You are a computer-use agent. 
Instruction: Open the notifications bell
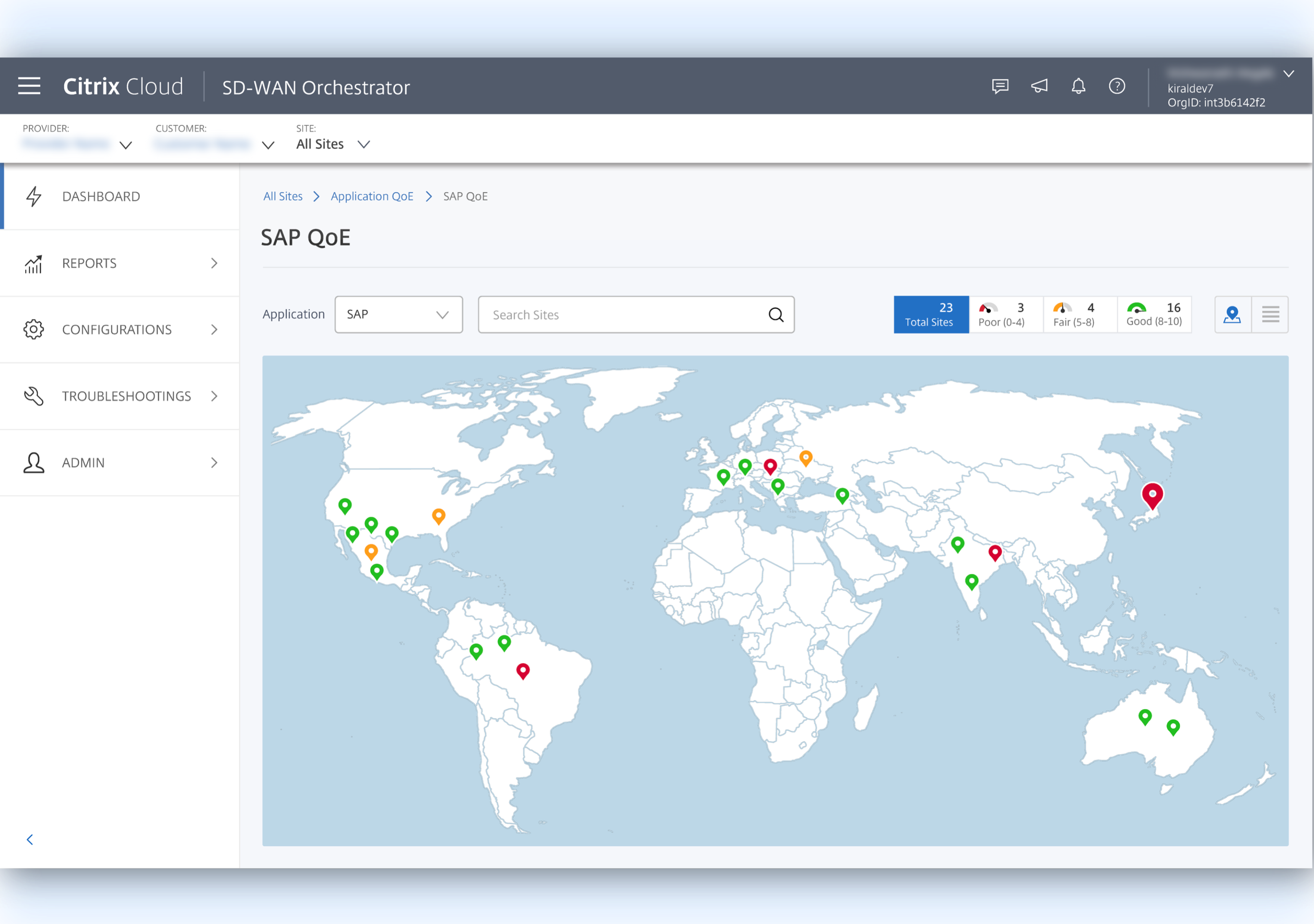[x=1078, y=87]
